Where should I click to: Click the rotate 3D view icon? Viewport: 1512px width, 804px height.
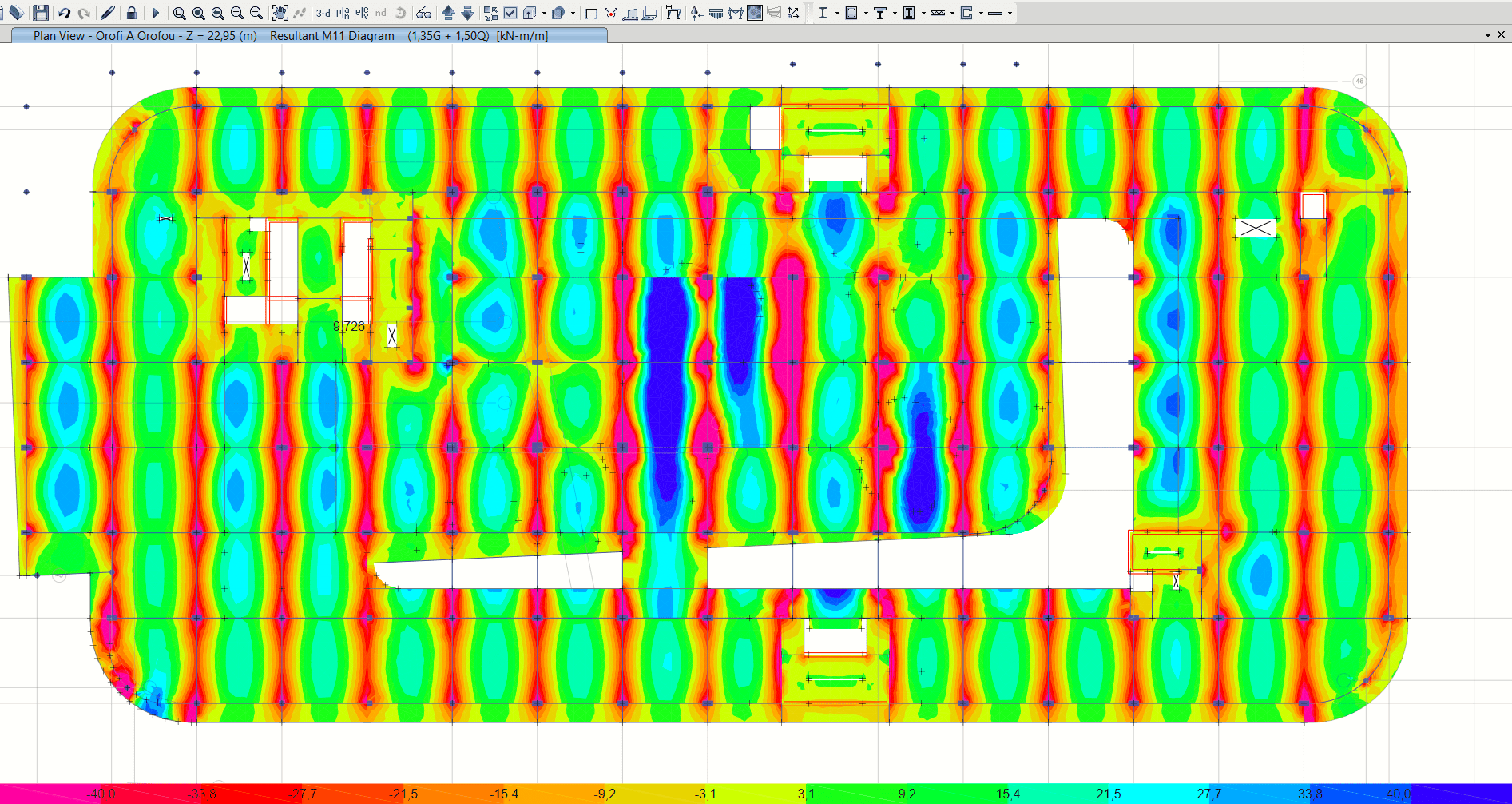coord(401,13)
